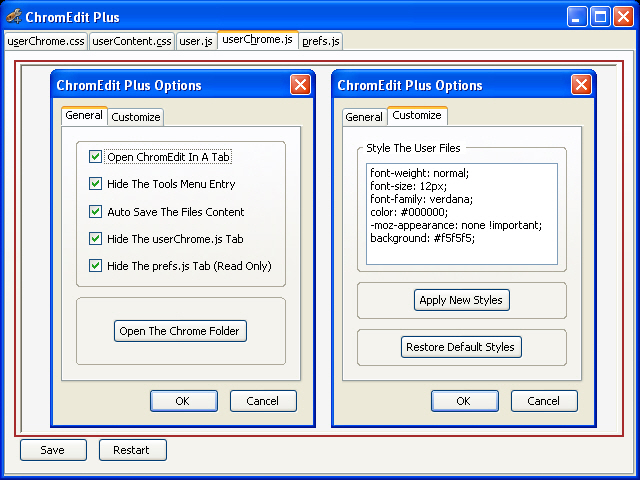Minimize the ChromEdit Plus window

pos(577,17)
